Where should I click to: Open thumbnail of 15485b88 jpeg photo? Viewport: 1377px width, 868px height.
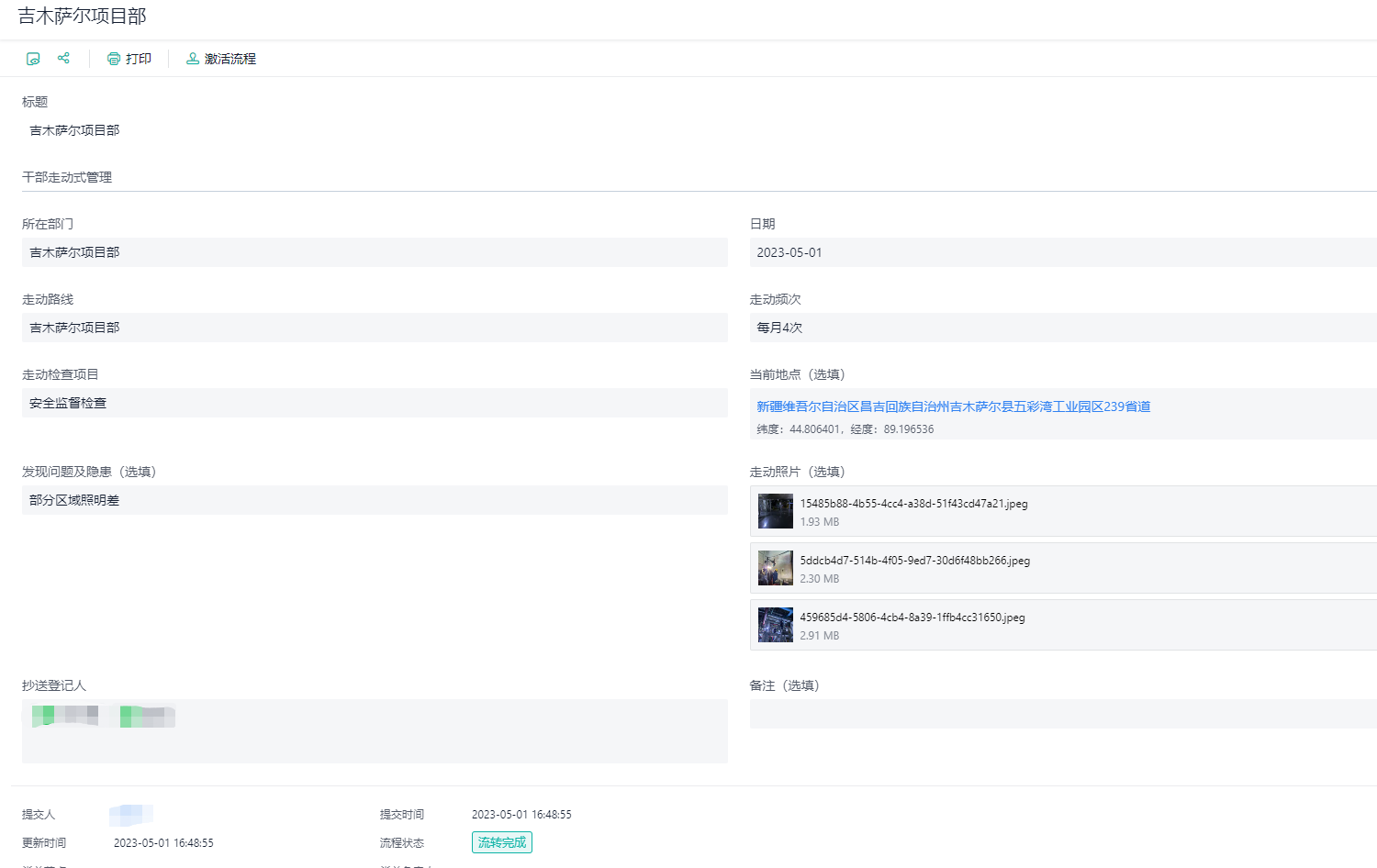tap(775, 511)
